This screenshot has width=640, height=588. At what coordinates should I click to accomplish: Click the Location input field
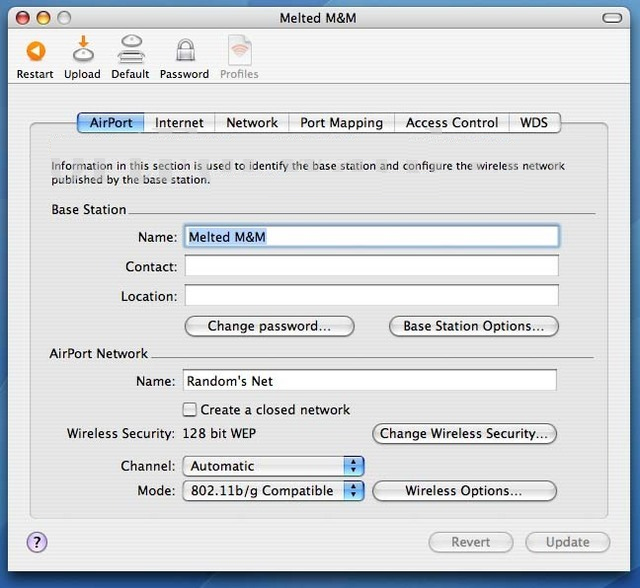(371, 295)
